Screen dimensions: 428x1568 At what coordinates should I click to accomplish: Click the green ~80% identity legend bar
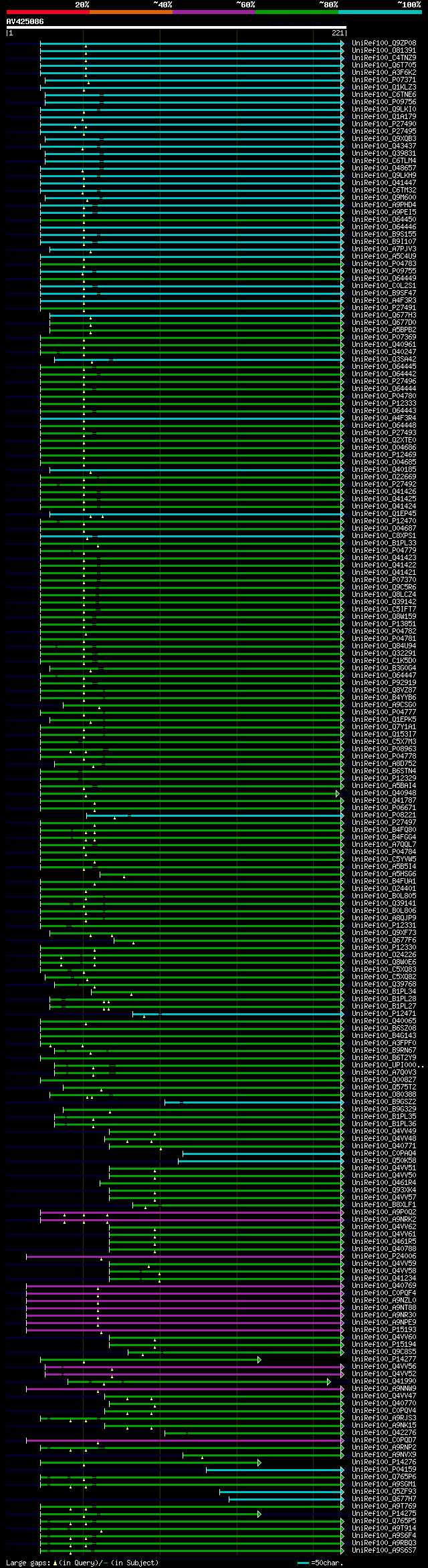(x=296, y=12)
